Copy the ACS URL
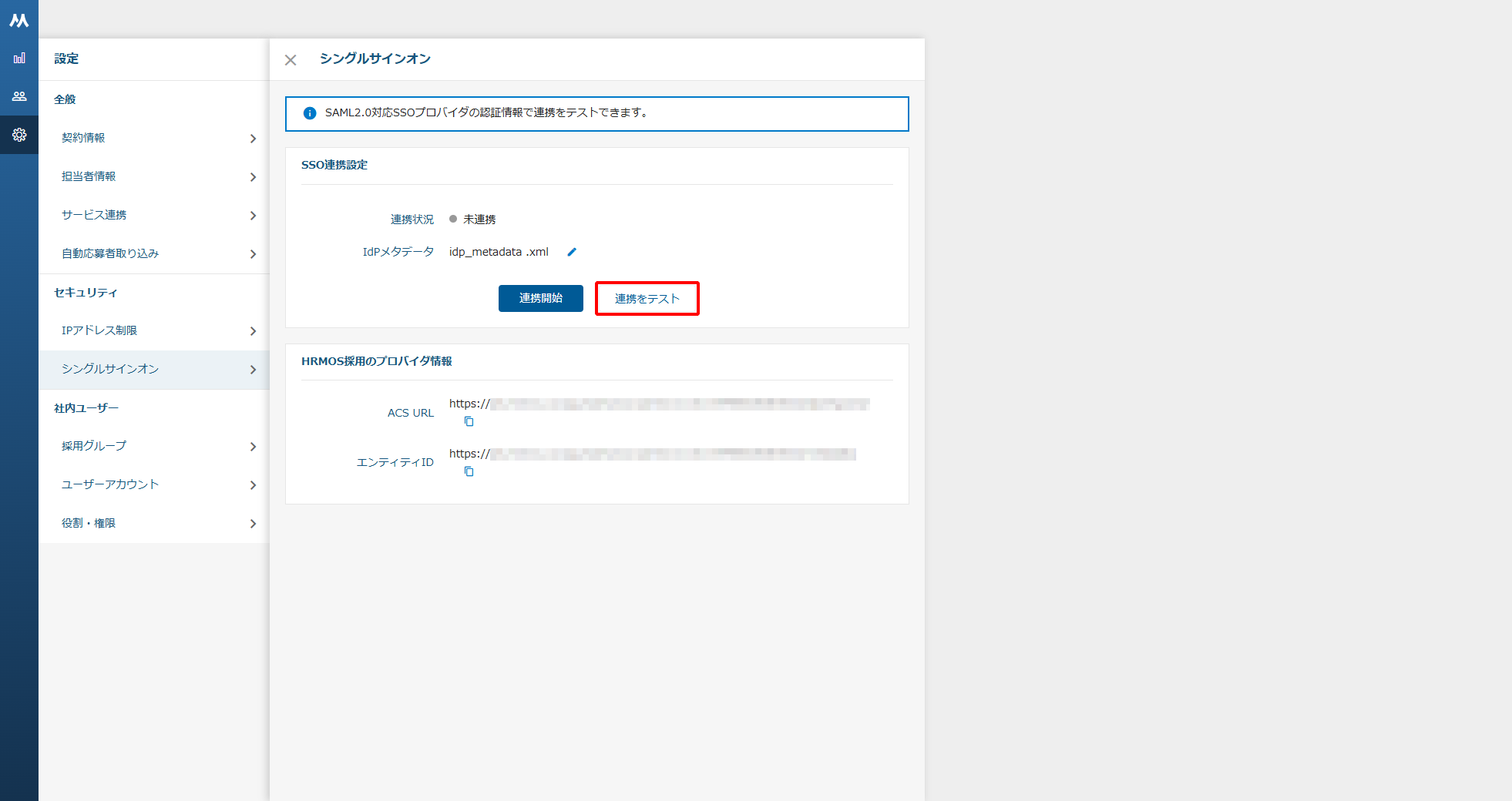 point(469,421)
